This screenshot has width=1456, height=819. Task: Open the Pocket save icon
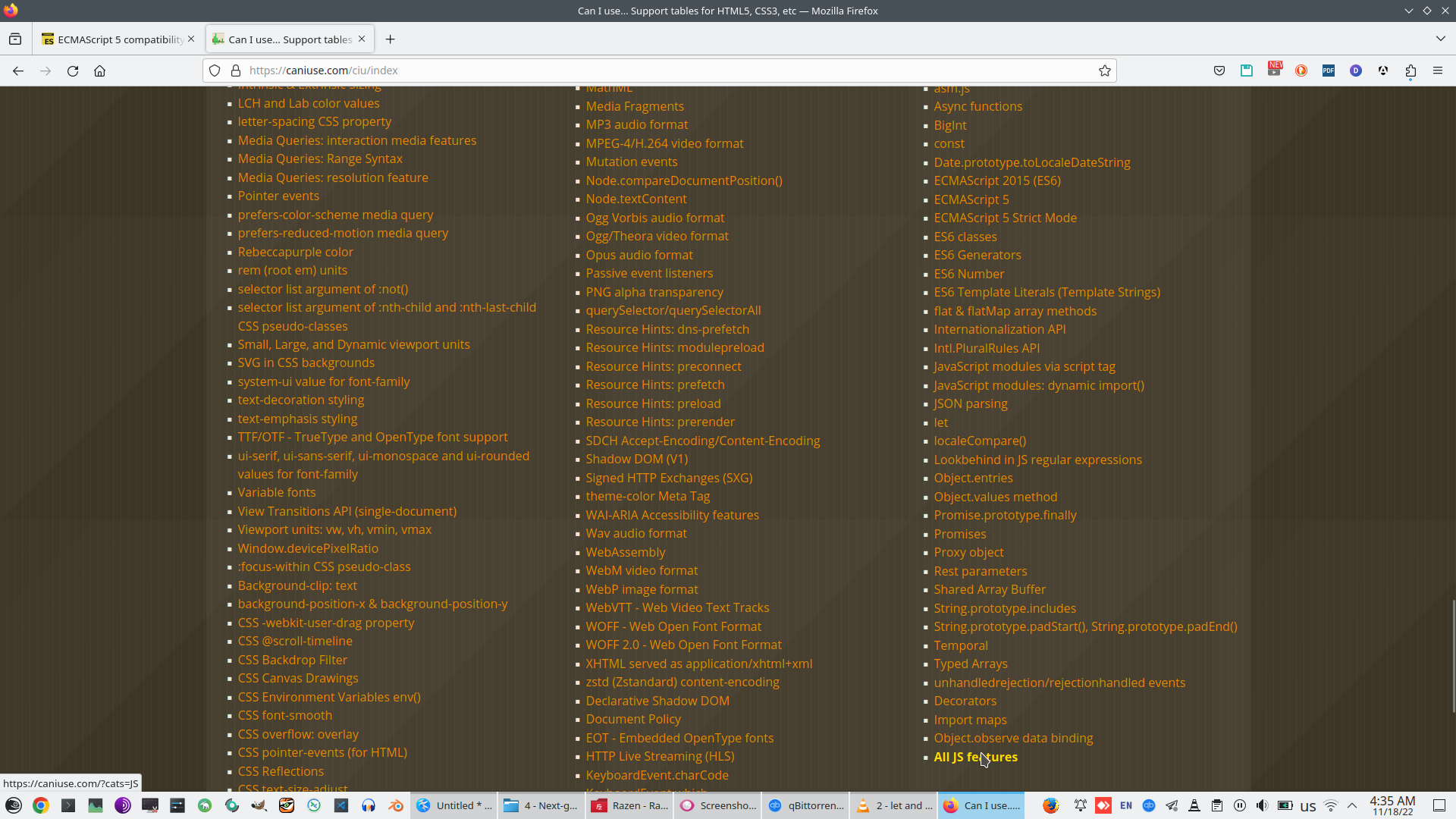click(x=1219, y=71)
